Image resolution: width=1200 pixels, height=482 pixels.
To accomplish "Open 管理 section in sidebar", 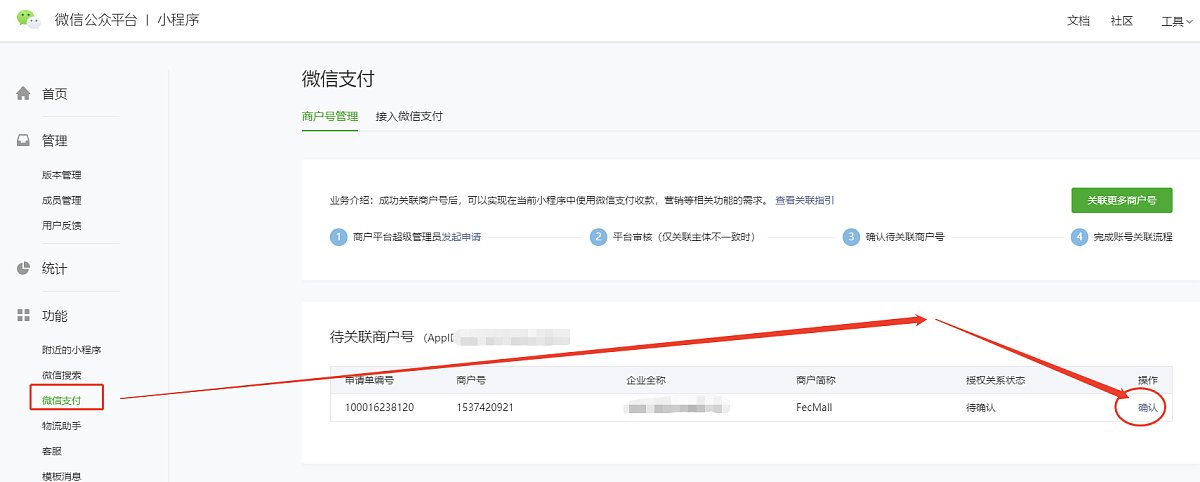I will tap(54, 141).
